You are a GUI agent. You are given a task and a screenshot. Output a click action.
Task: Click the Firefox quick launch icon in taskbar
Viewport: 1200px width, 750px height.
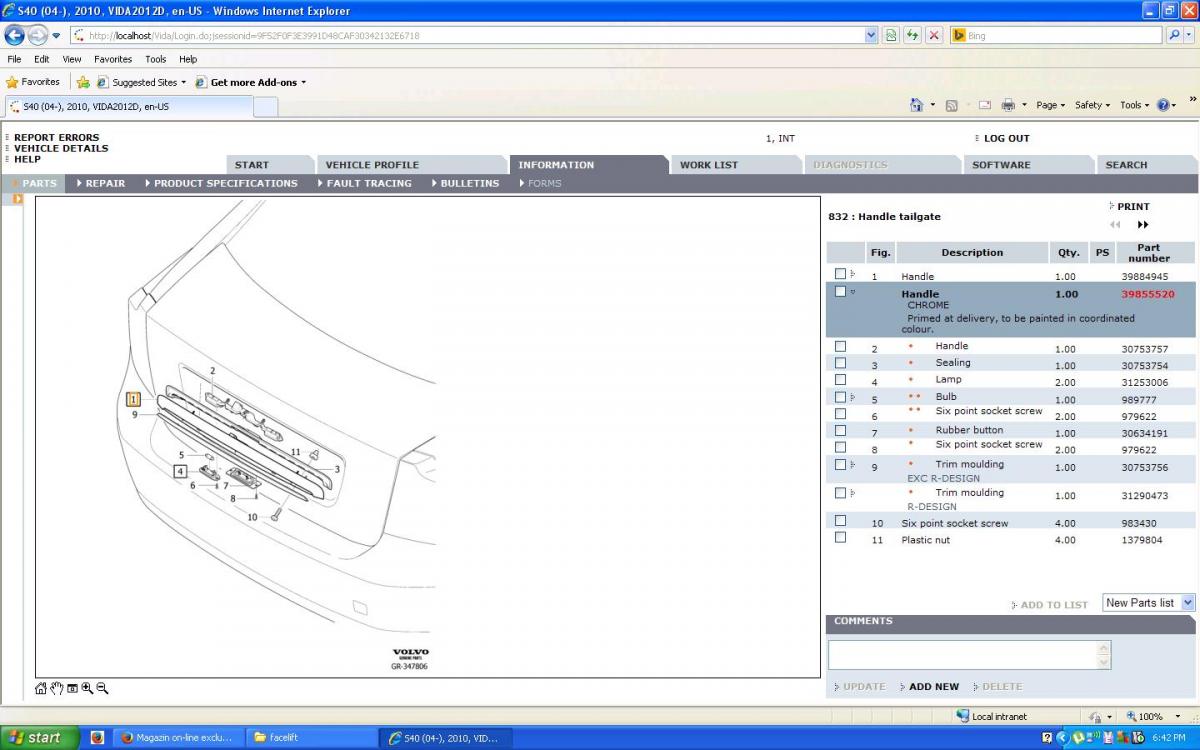pos(97,738)
